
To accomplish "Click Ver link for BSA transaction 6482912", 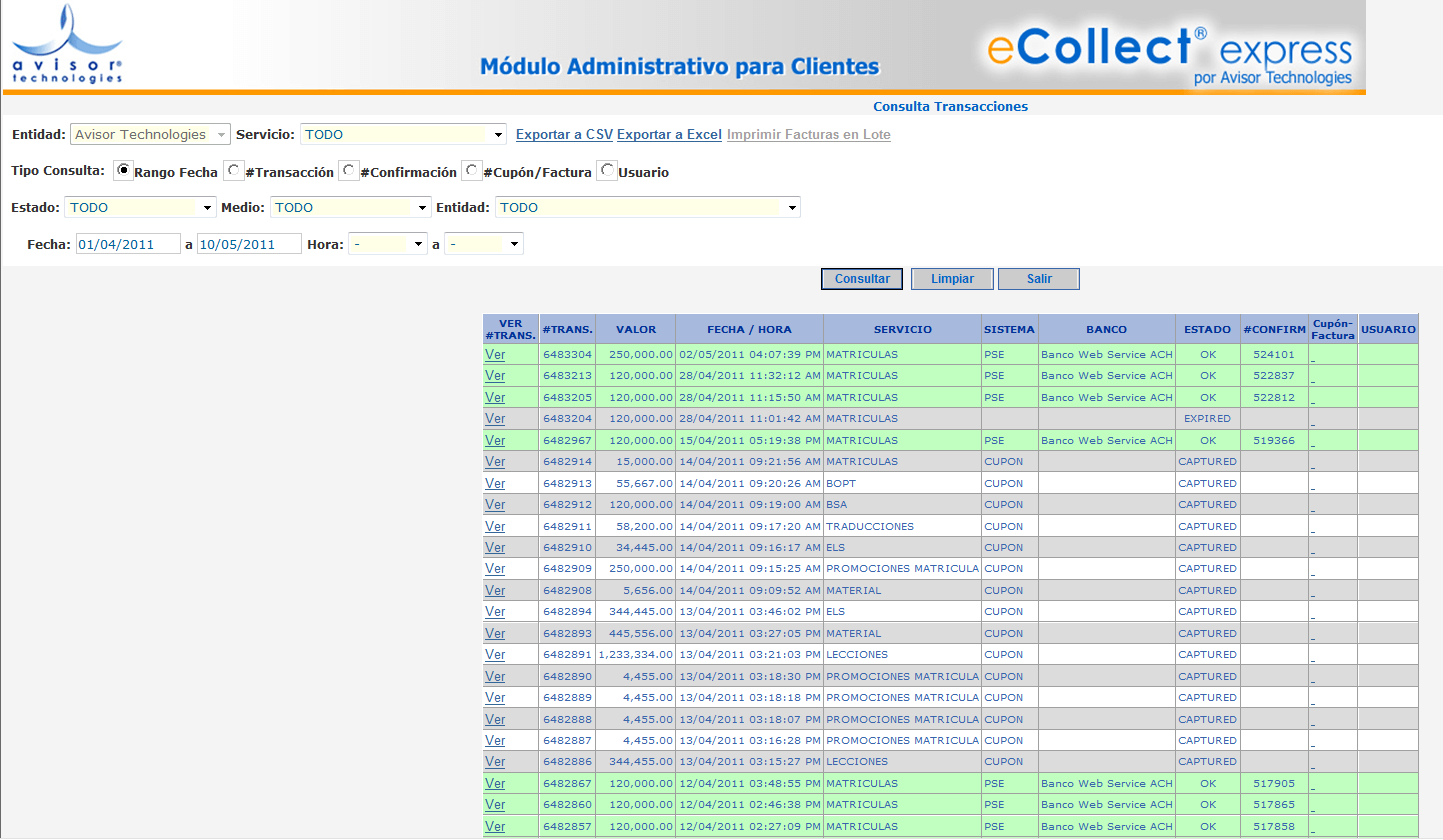I will pyautogui.click(x=495, y=505).
